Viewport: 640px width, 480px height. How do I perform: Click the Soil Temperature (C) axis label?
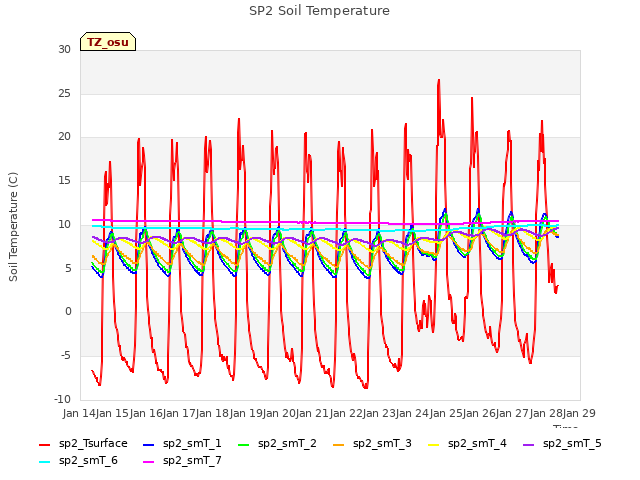(x=13, y=227)
